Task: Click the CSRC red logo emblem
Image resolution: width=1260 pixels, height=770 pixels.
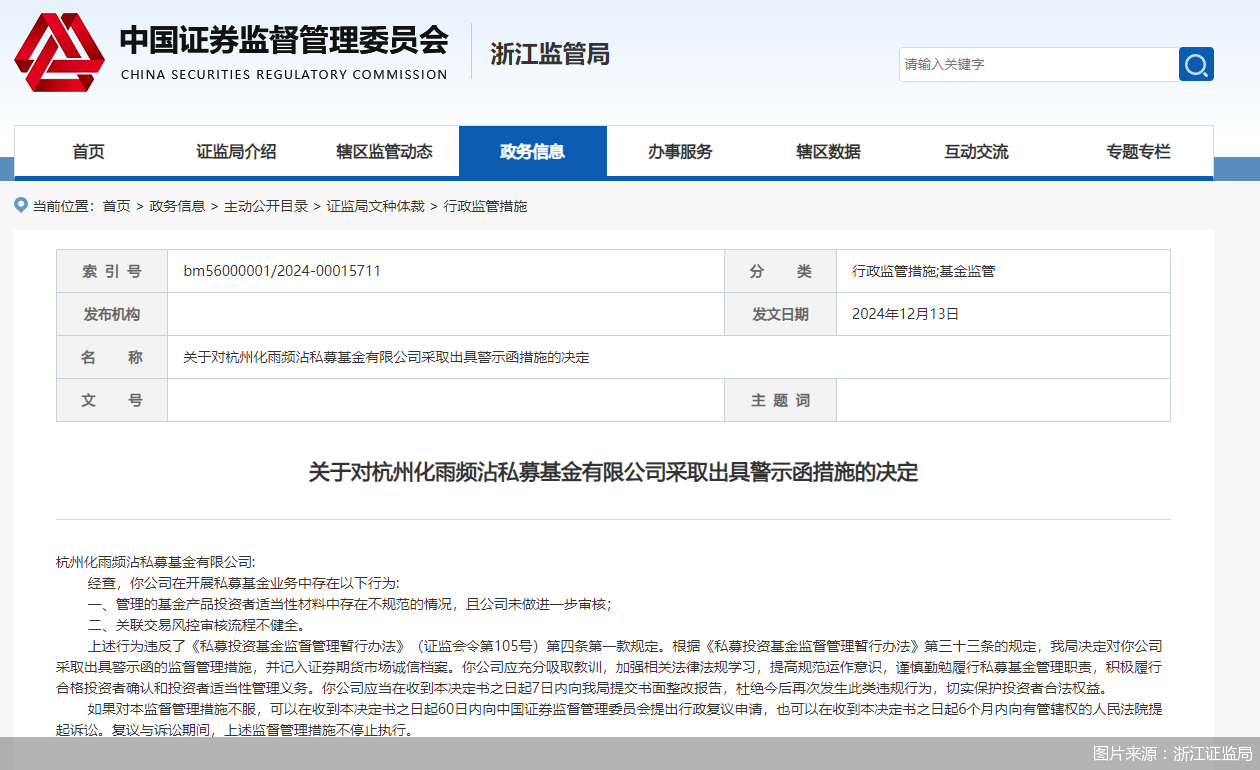Action: (x=59, y=52)
